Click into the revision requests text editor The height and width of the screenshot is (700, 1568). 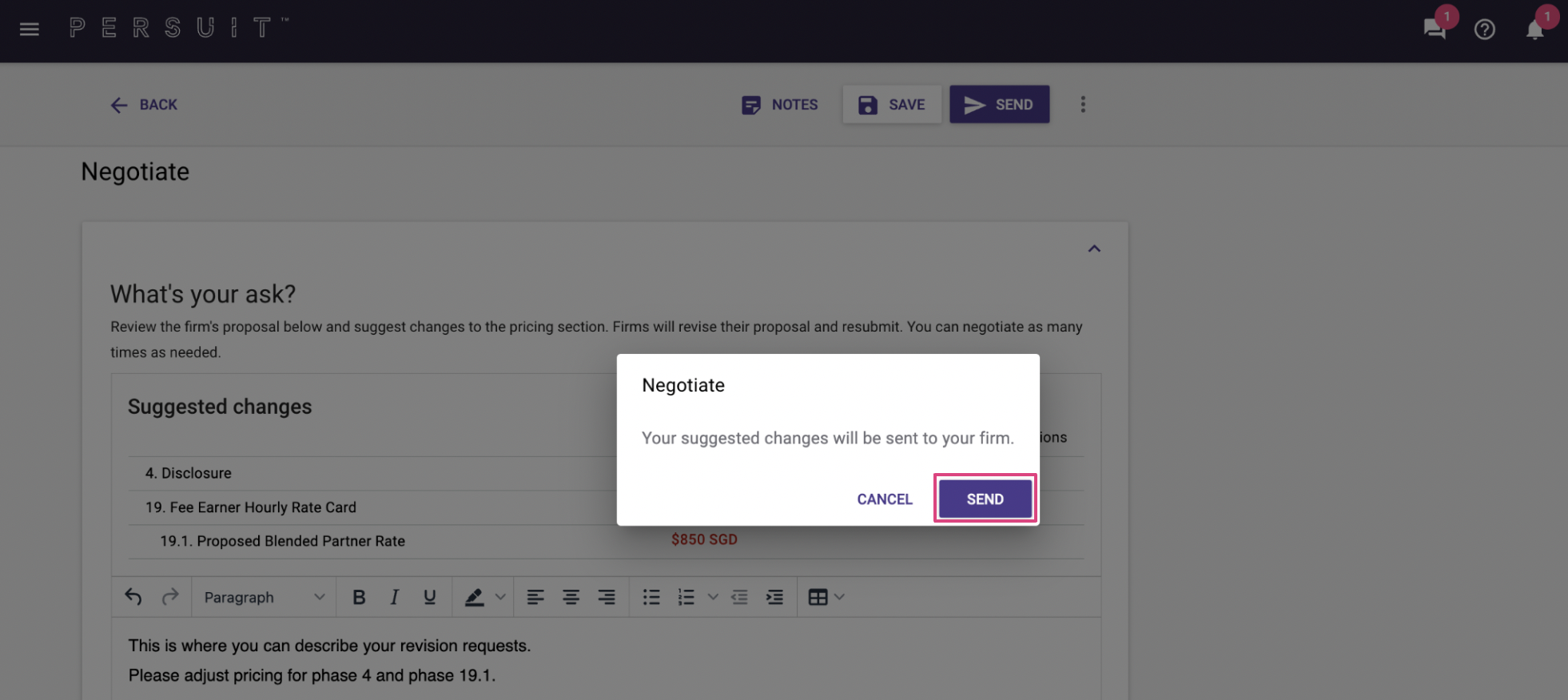pyautogui.click(x=606, y=659)
